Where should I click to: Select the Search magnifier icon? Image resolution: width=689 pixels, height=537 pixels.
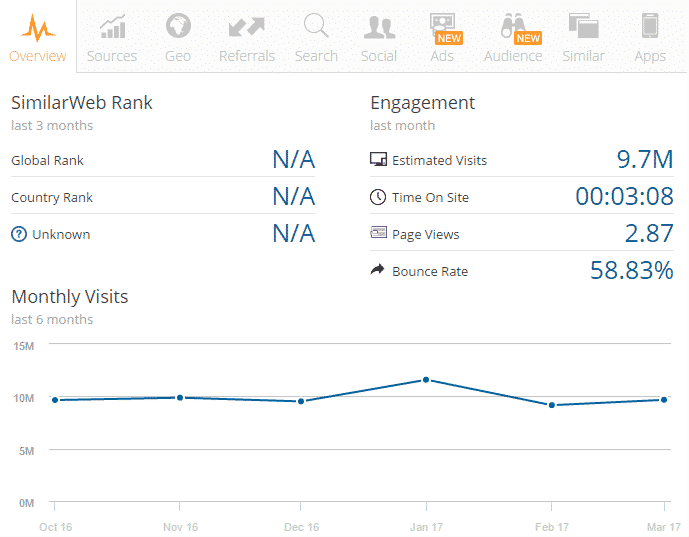click(x=316, y=27)
